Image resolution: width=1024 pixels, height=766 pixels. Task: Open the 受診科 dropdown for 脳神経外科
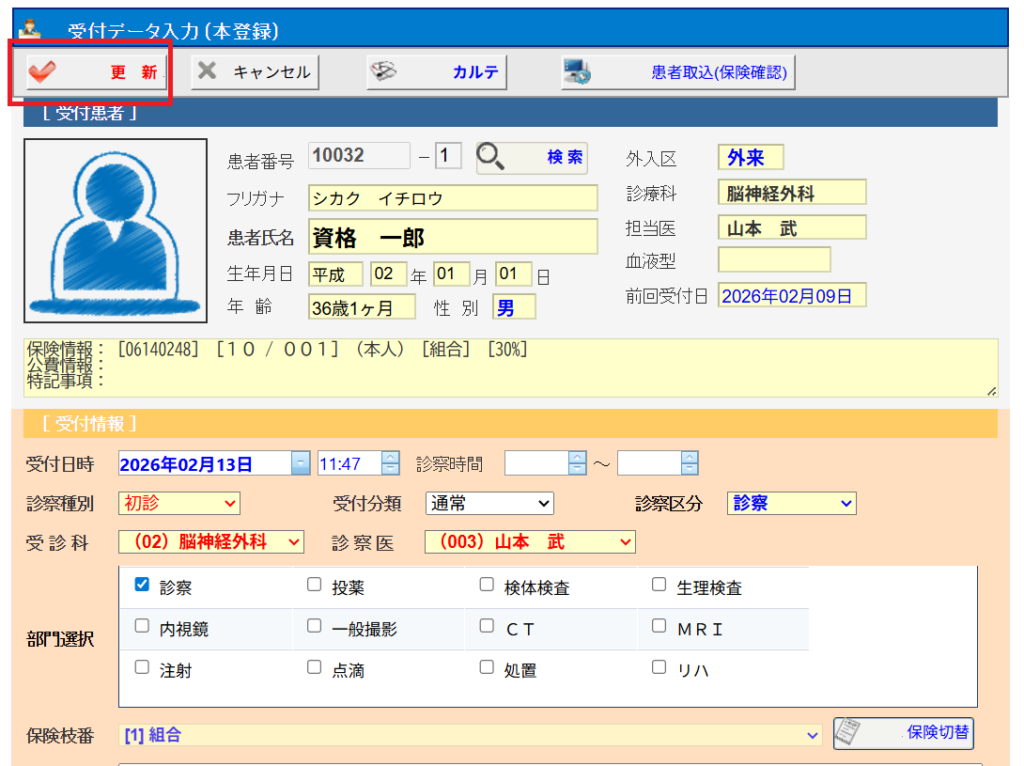[210, 542]
